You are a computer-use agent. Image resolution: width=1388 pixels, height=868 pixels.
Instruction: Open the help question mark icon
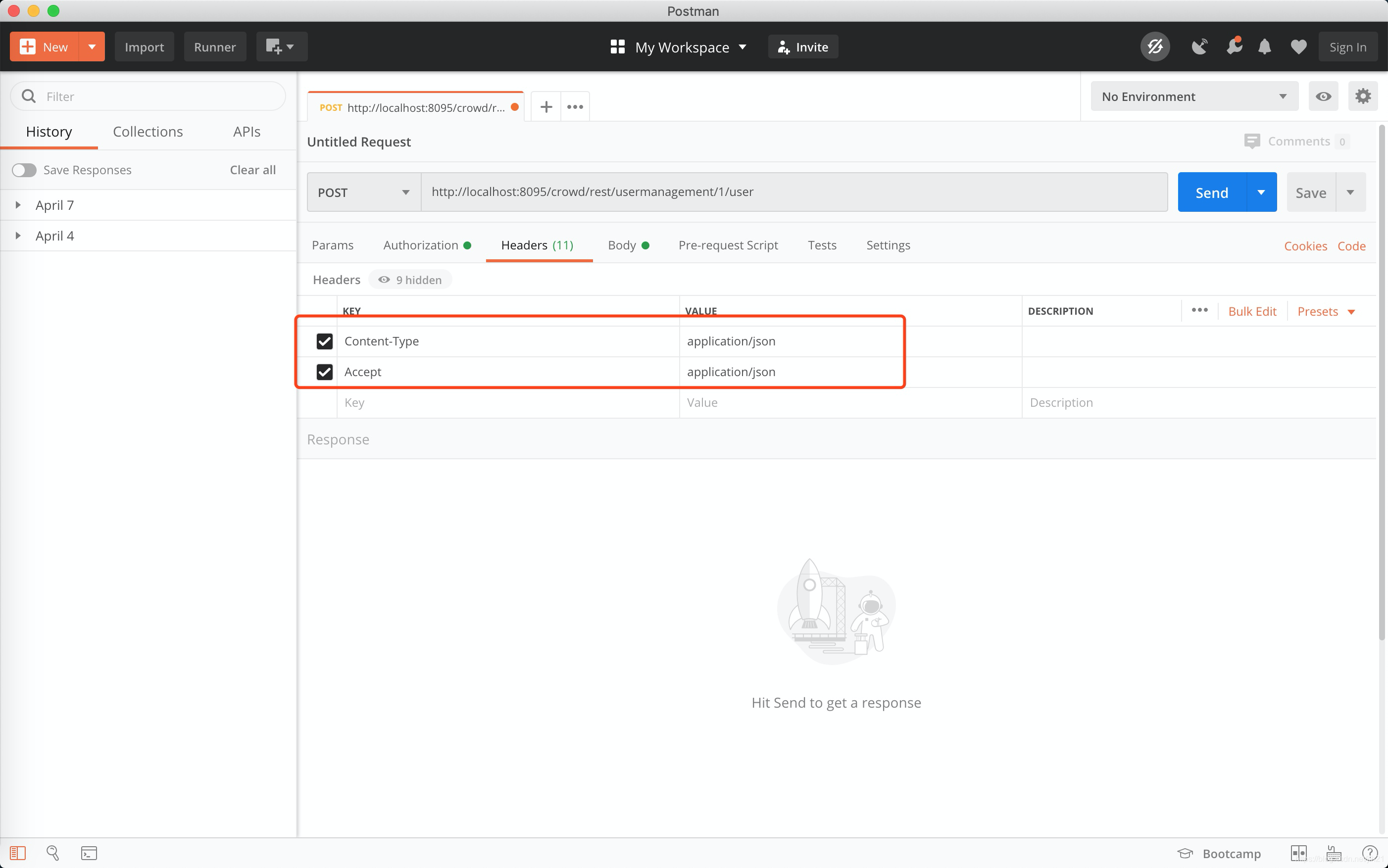[1370, 853]
